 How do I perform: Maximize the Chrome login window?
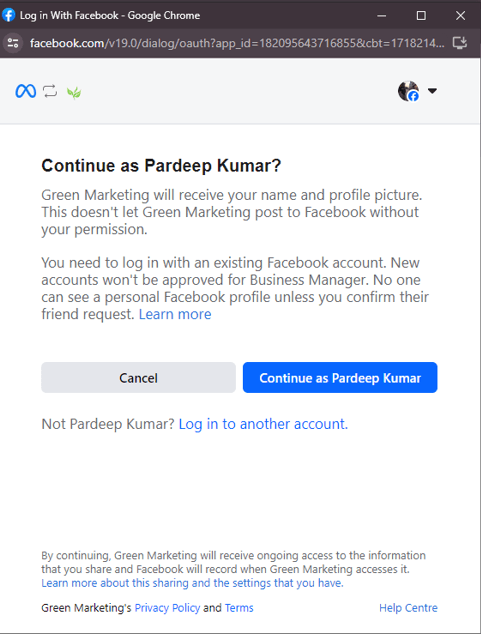click(421, 16)
